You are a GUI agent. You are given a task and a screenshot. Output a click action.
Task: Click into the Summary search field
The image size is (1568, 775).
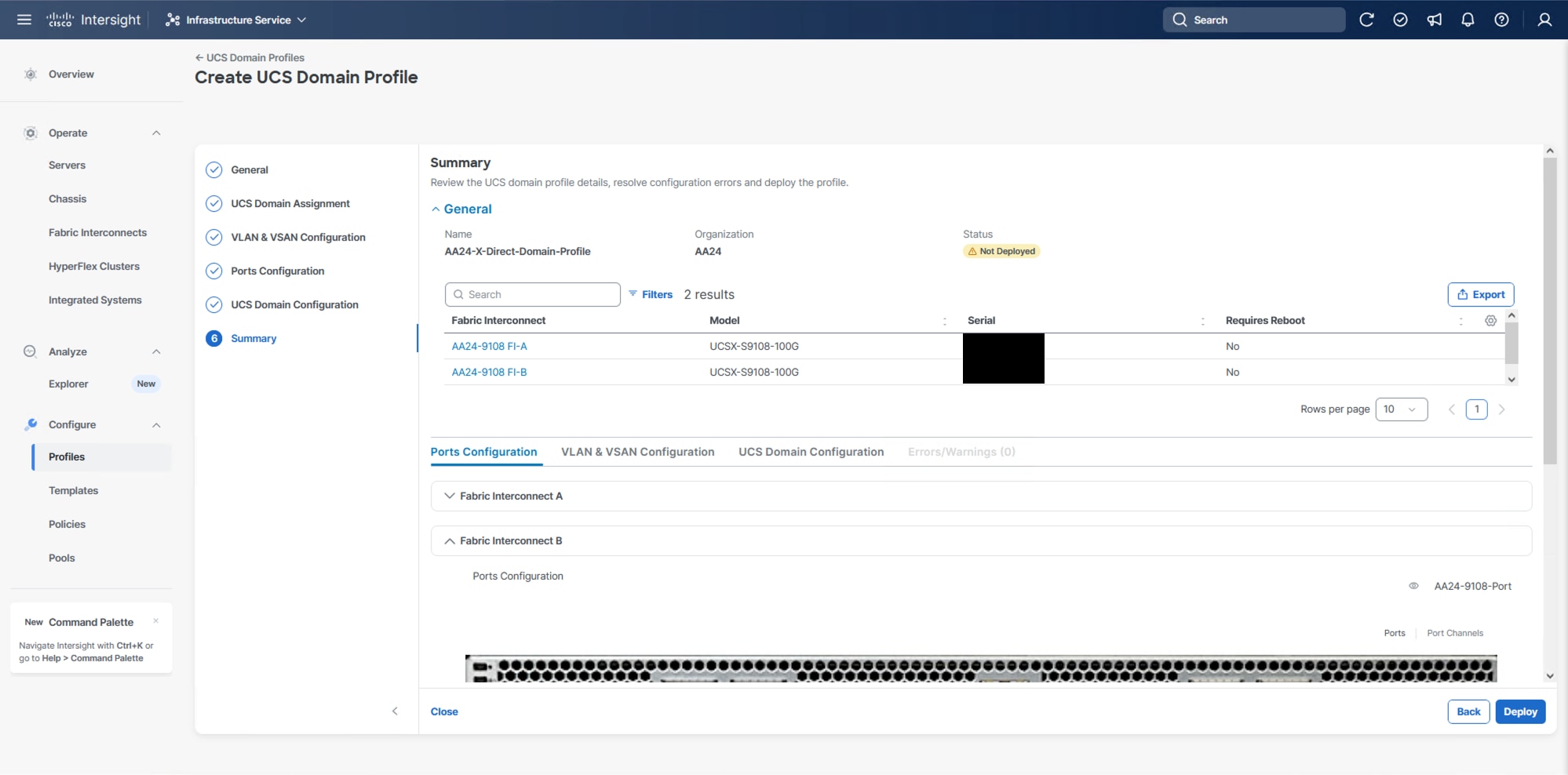(532, 294)
